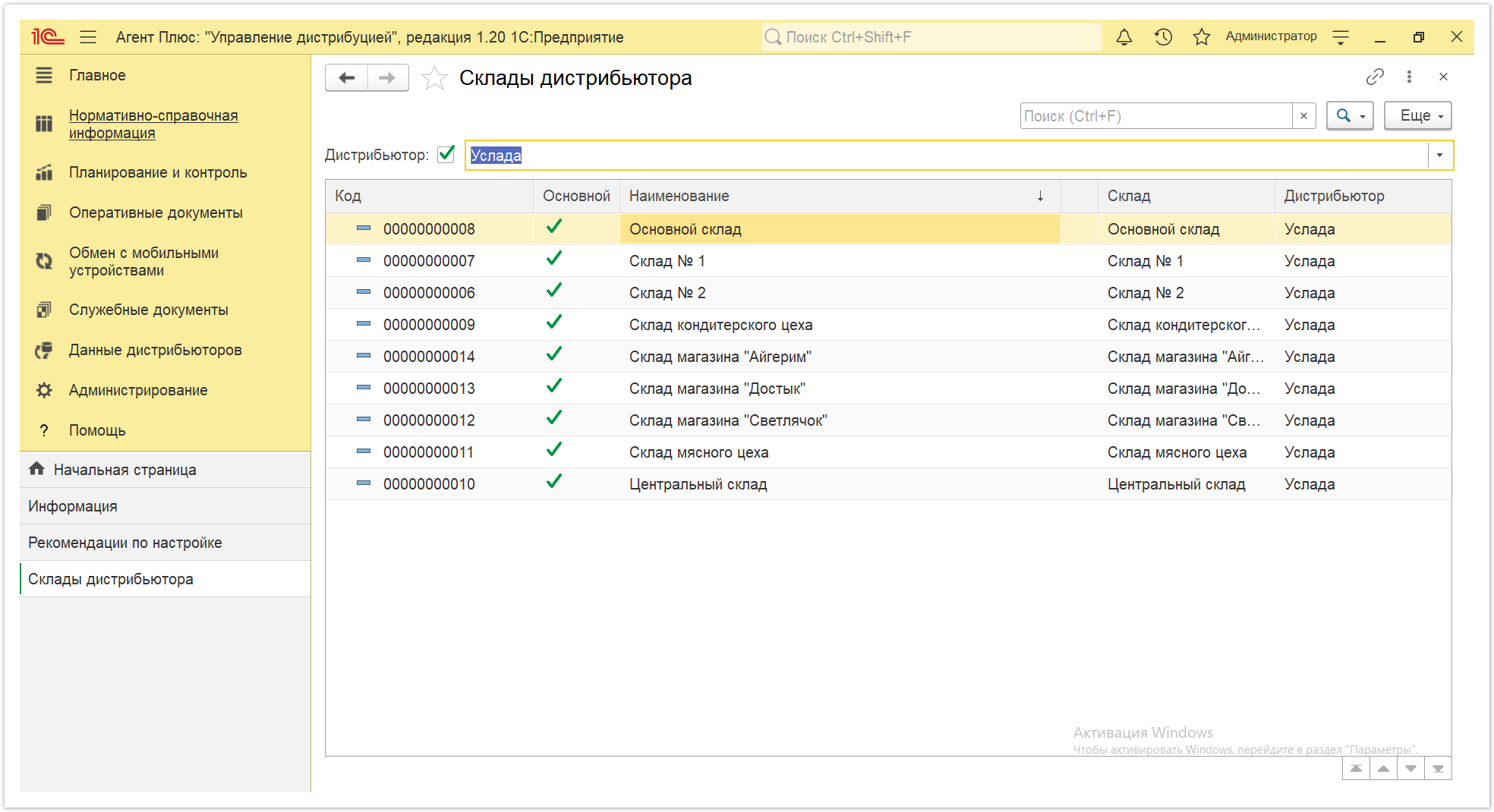
Task: Click the Код column header
Action: [x=429, y=196]
